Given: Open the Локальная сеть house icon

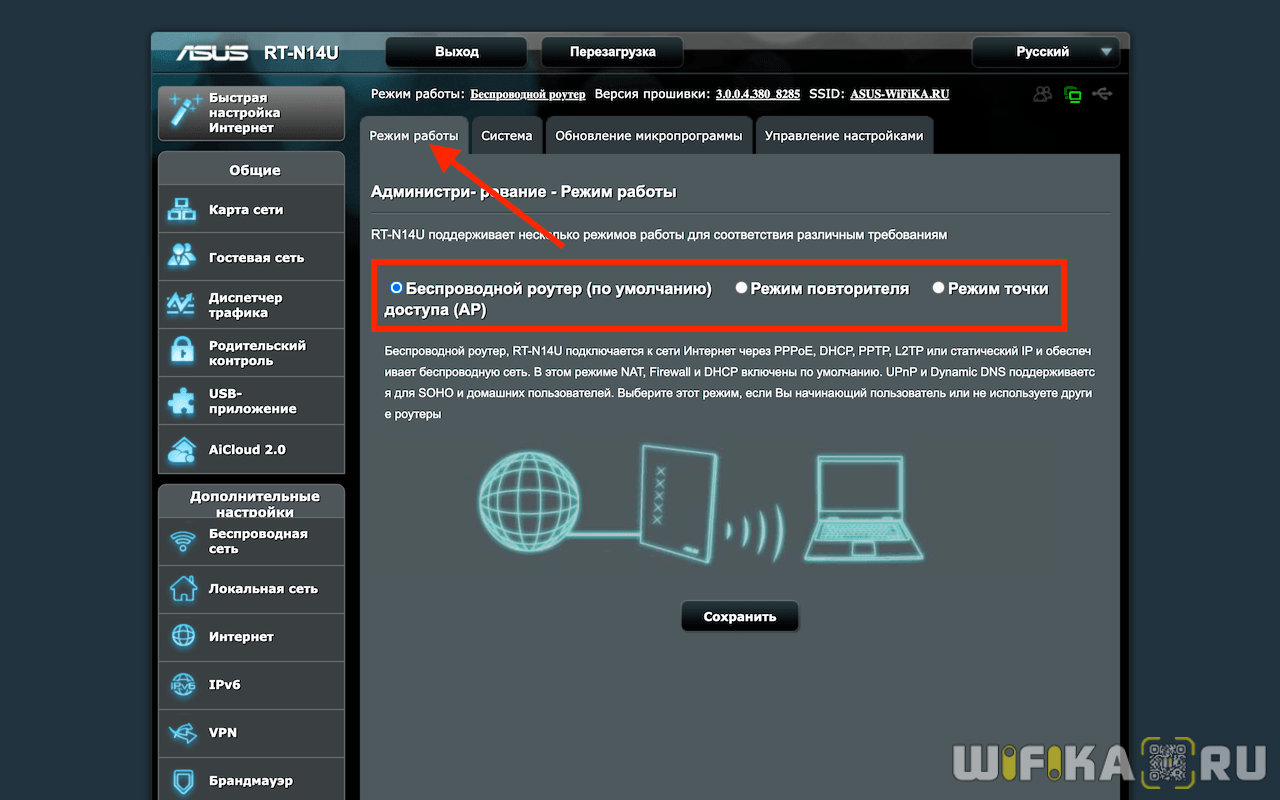Looking at the screenshot, I should click(182, 589).
